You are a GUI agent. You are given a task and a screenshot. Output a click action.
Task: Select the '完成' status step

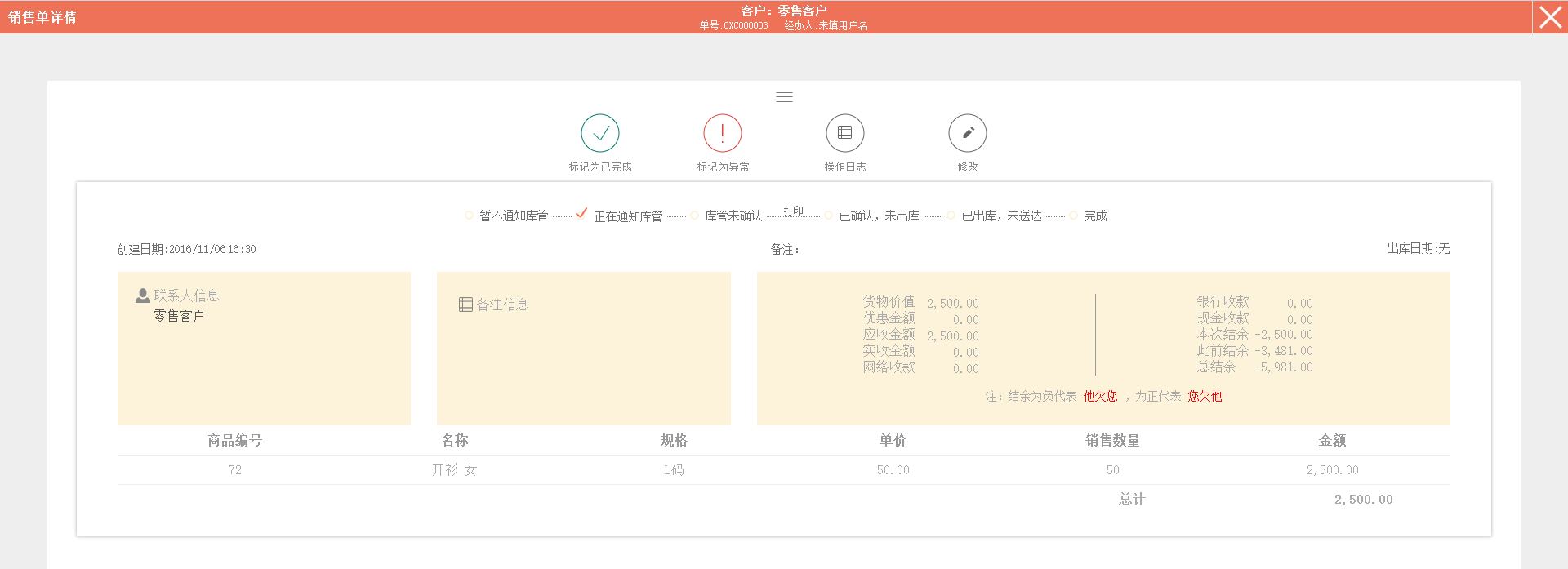tap(1074, 216)
